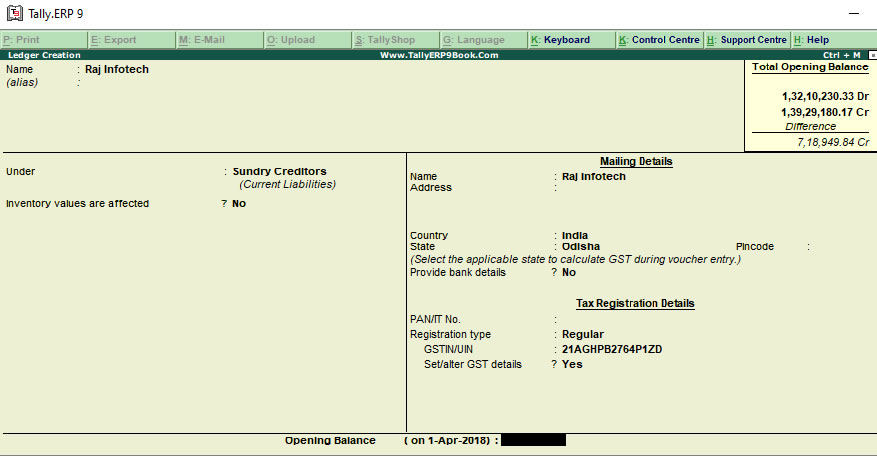The image size is (877, 456).
Task: Select the ledger Name field Raj Infotech
Action: pyautogui.click(x=117, y=69)
